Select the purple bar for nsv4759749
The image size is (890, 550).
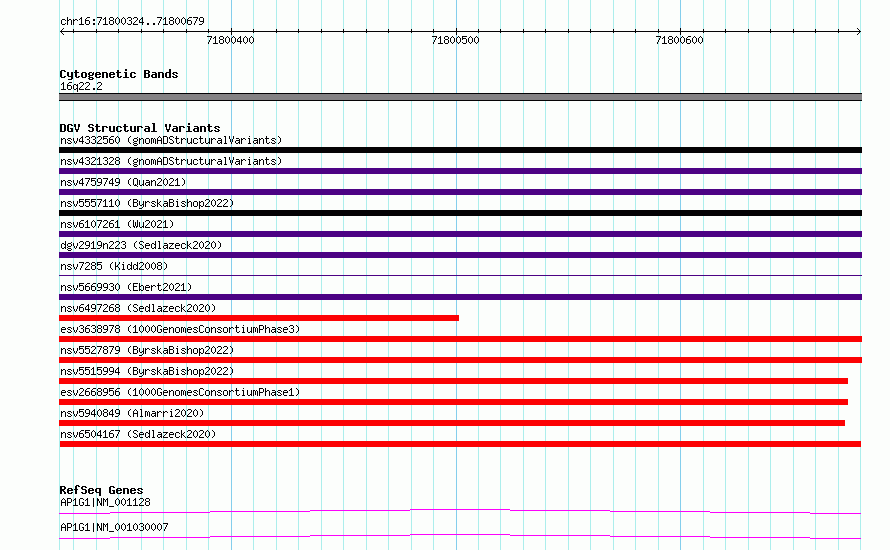pyautogui.click(x=460, y=192)
